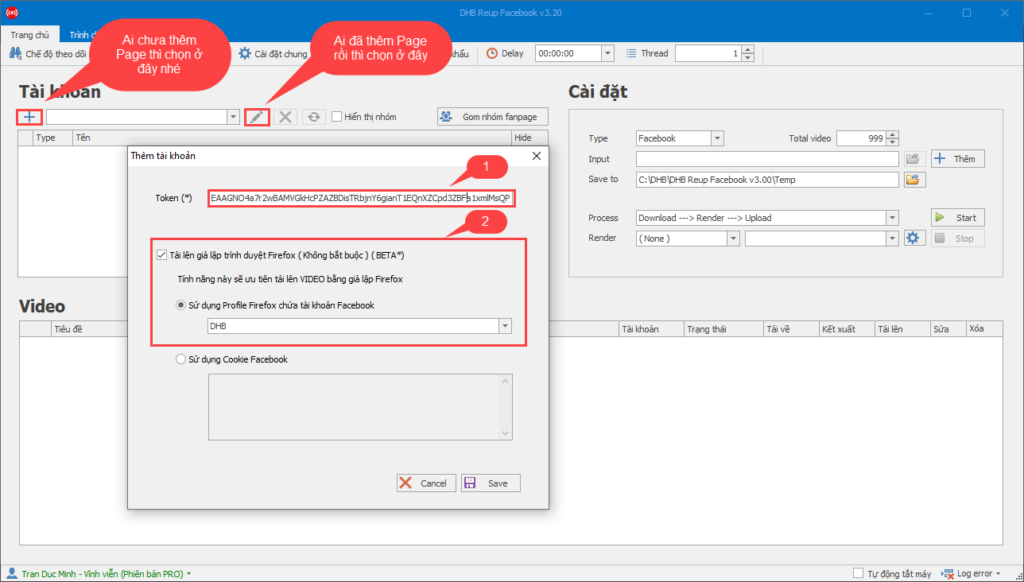Screen dimensions: 1024x582
Task: Click gear icon next to Render dropdown
Action: coord(913,238)
